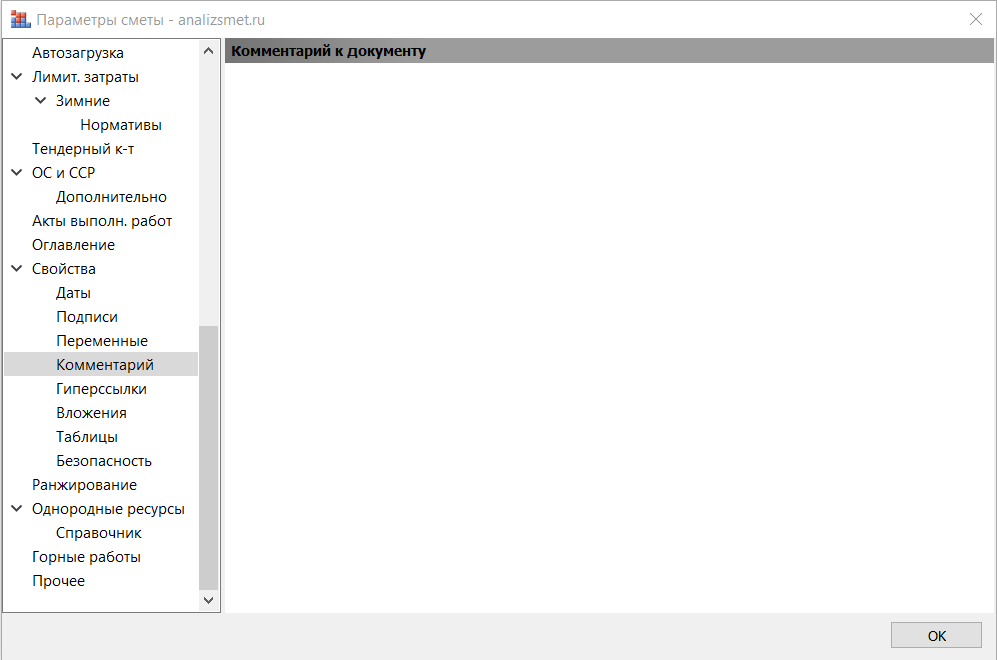The height and width of the screenshot is (660, 997).
Task: Click the tree scrollbar down arrow
Action: coord(208,600)
